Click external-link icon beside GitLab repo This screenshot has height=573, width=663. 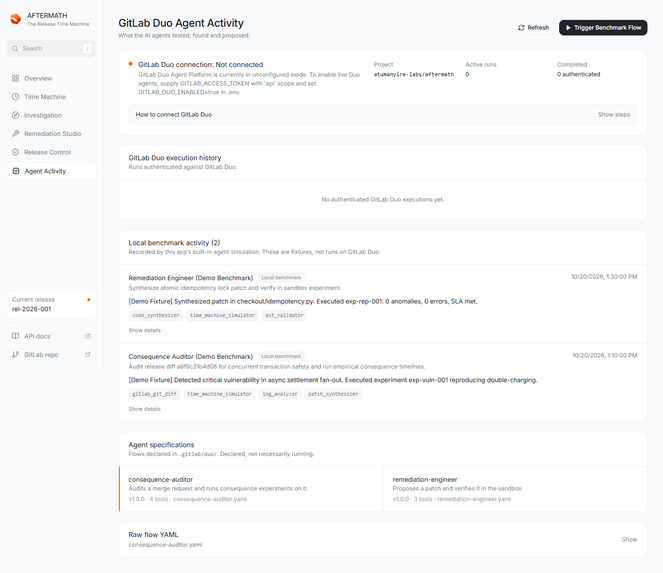click(88, 354)
